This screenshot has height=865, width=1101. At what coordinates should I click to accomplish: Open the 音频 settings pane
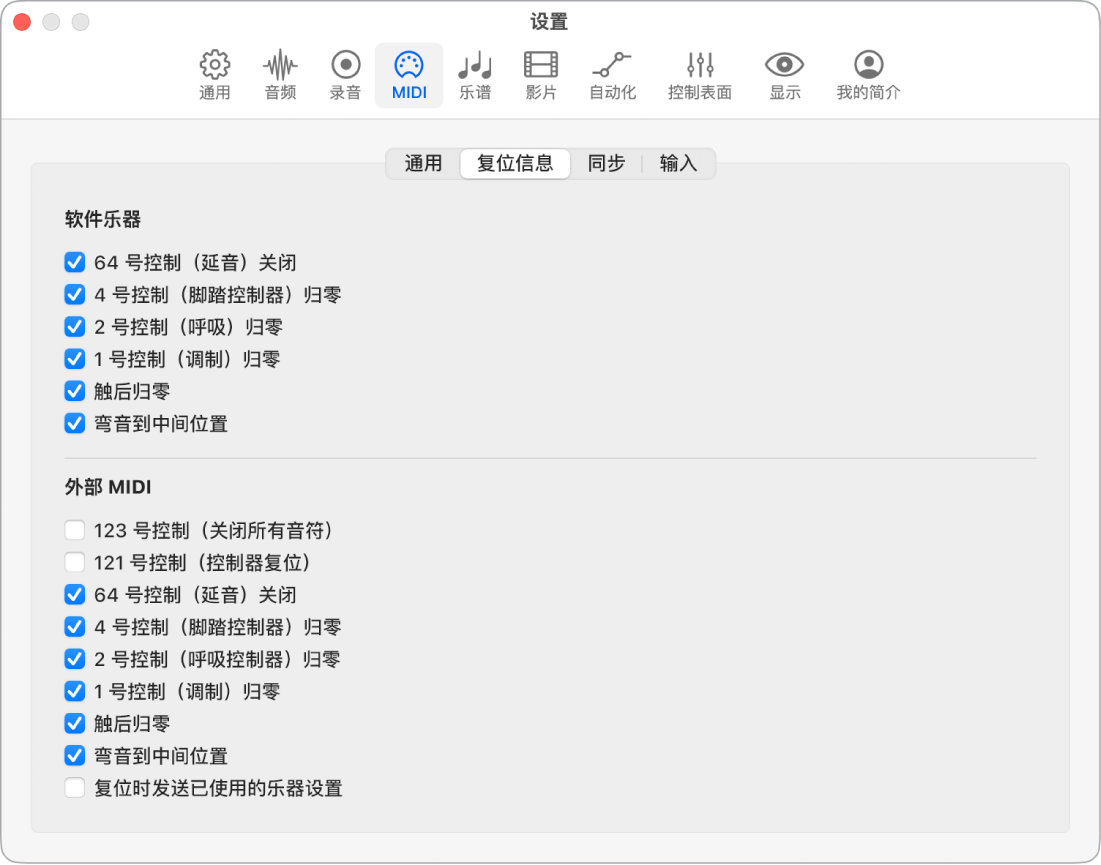(x=279, y=75)
